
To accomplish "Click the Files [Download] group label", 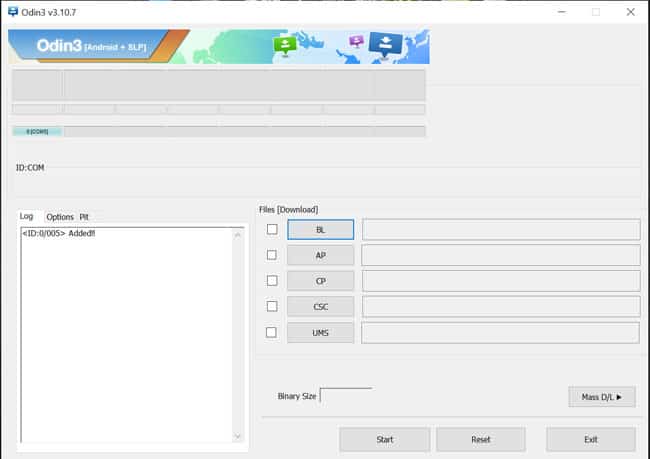I will (289, 209).
